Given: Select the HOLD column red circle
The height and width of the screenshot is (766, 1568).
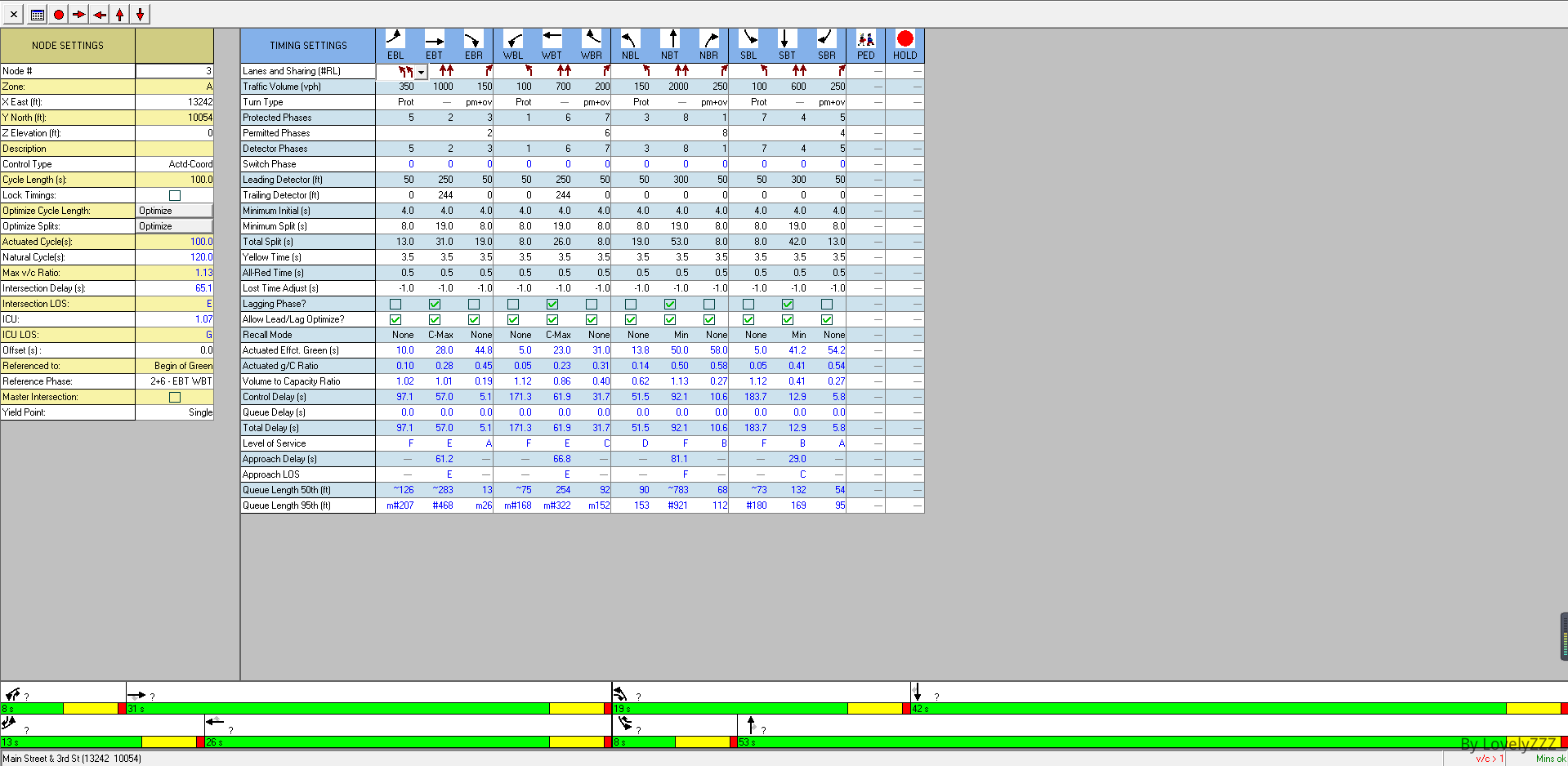Looking at the screenshot, I should click(x=905, y=38).
